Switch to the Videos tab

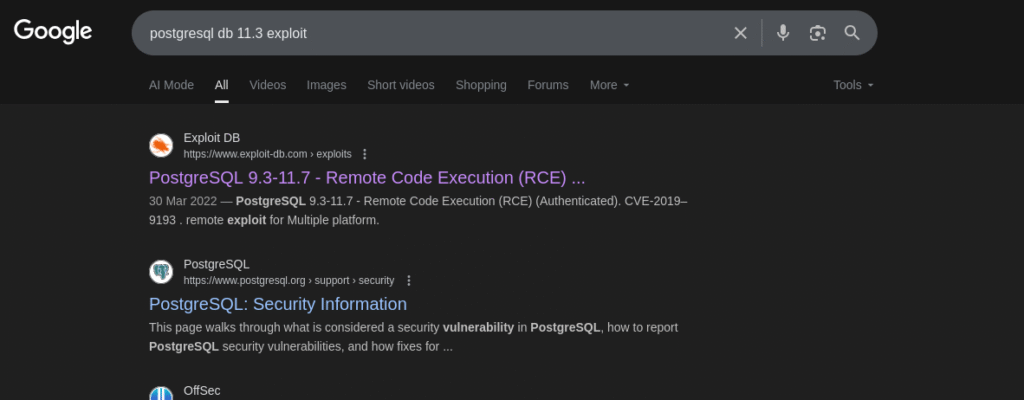(x=267, y=85)
